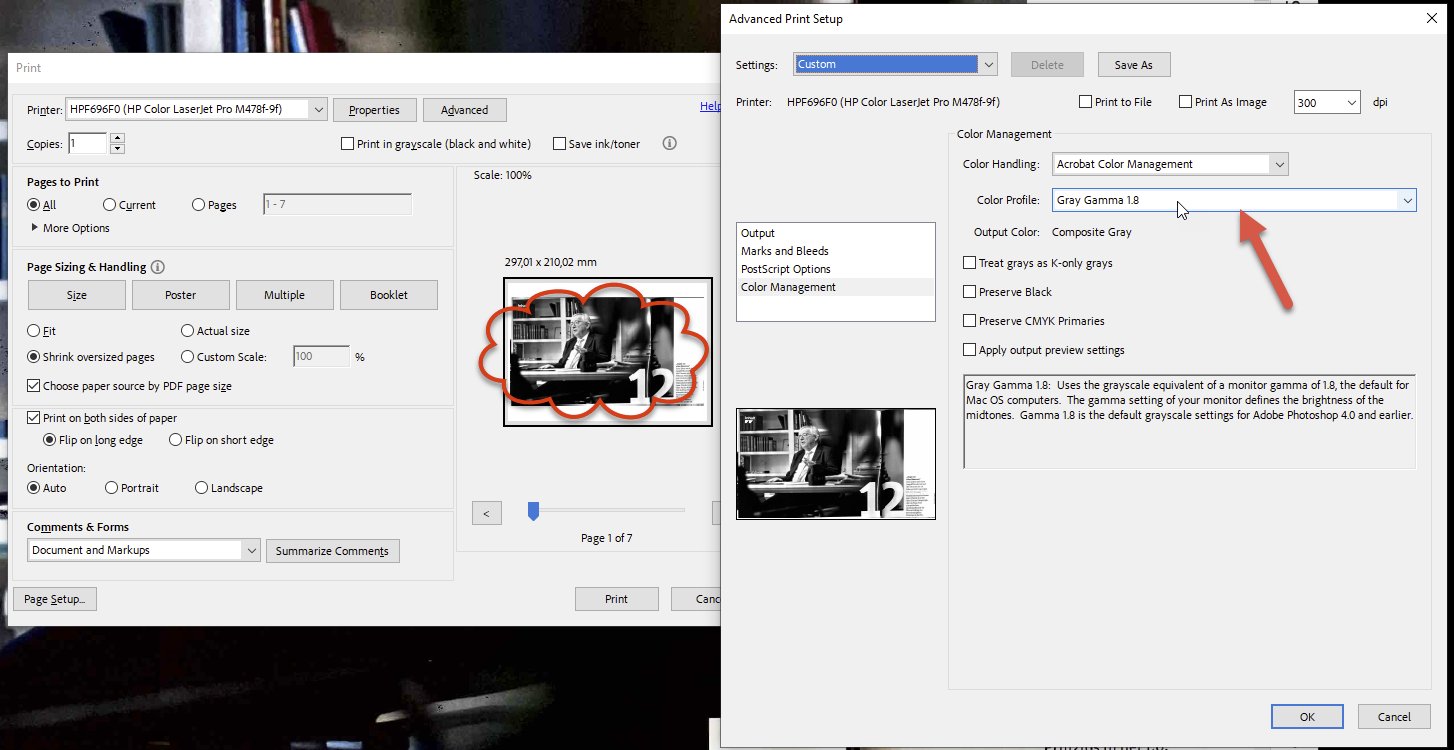The height and width of the screenshot is (750, 1454).
Task: Choose Landscape orientation
Action: tap(200, 487)
